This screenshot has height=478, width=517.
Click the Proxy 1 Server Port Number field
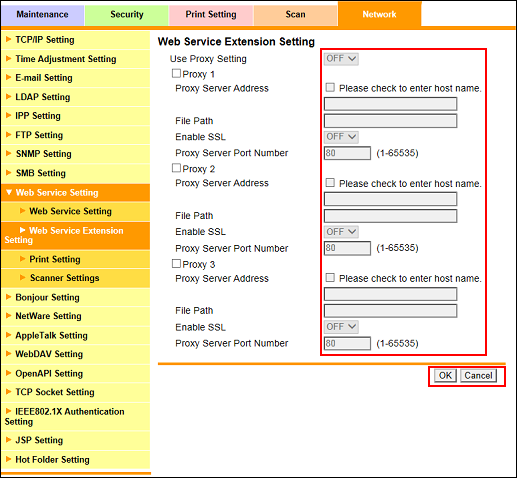347,153
